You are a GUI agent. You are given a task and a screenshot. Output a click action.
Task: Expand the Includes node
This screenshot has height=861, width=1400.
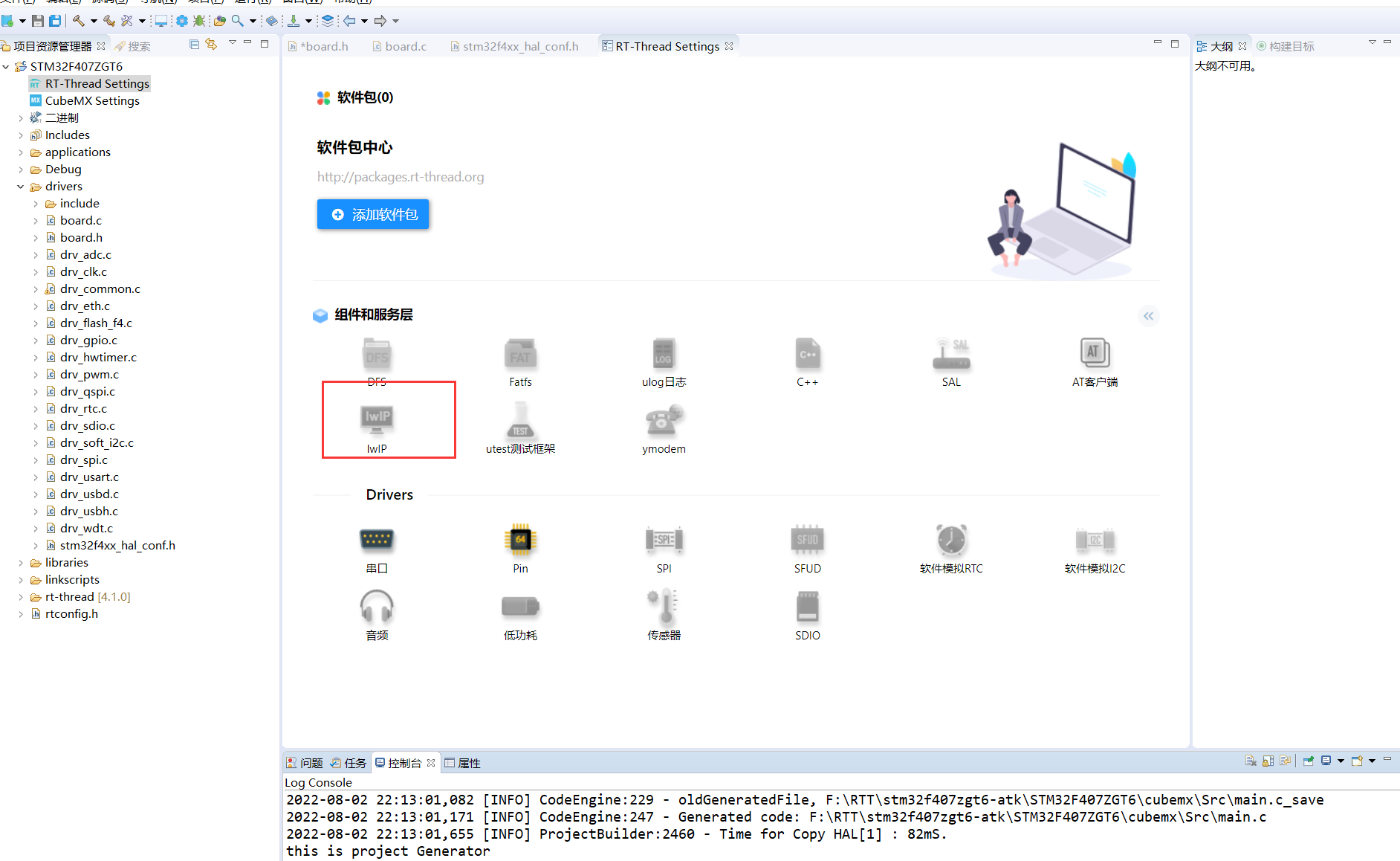point(21,135)
